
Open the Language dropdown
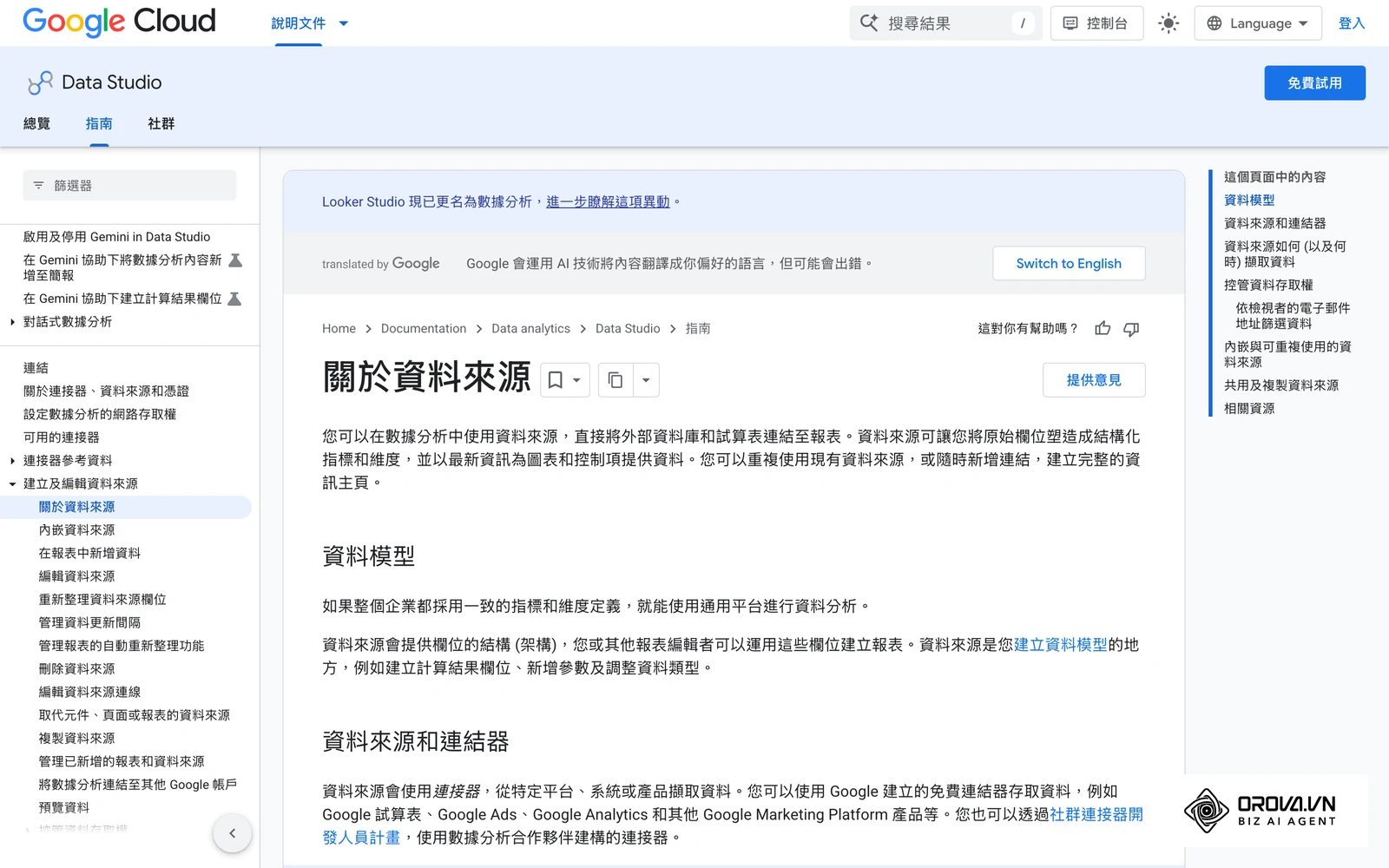point(1258,23)
